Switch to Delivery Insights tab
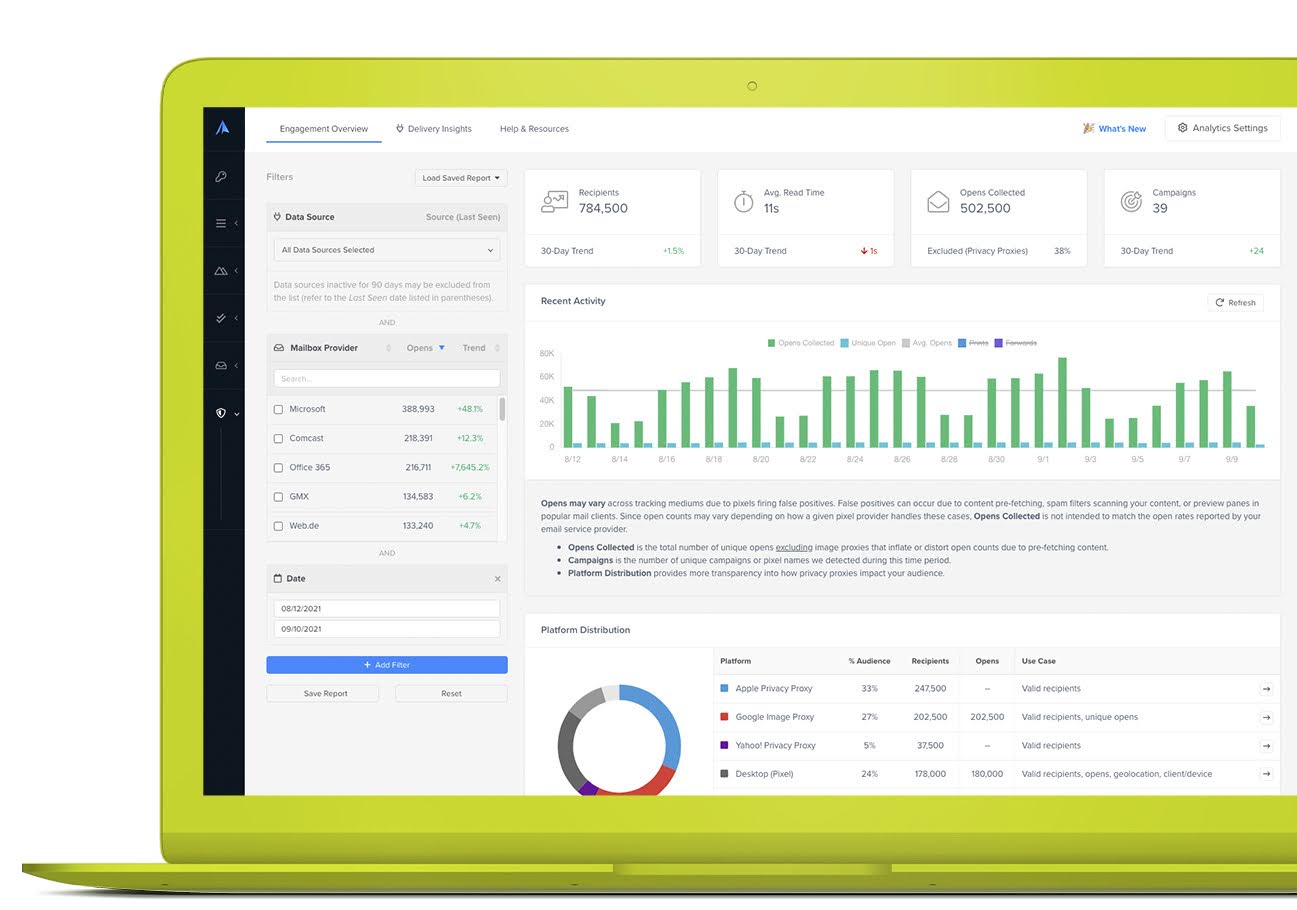This screenshot has width=1297, height=910. pyautogui.click(x=434, y=129)
